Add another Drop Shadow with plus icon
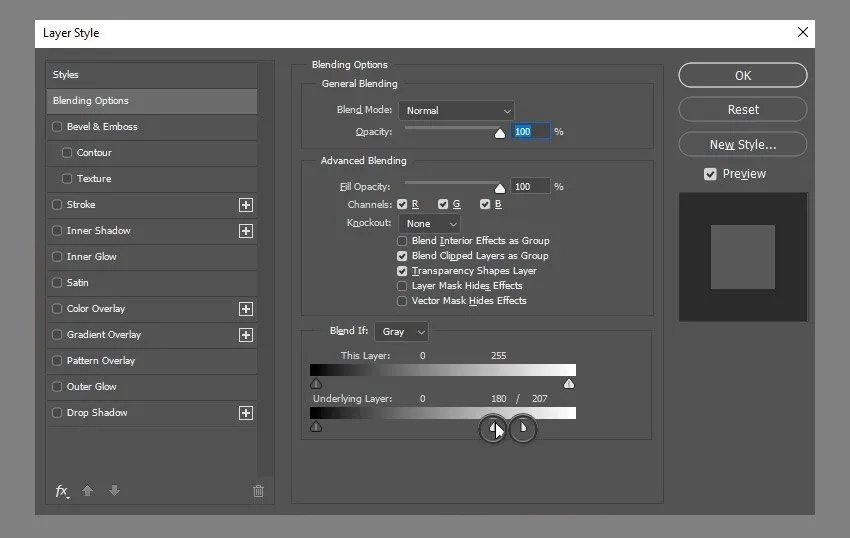The width and height of the screenshot is (850, 538). (246, 413)
